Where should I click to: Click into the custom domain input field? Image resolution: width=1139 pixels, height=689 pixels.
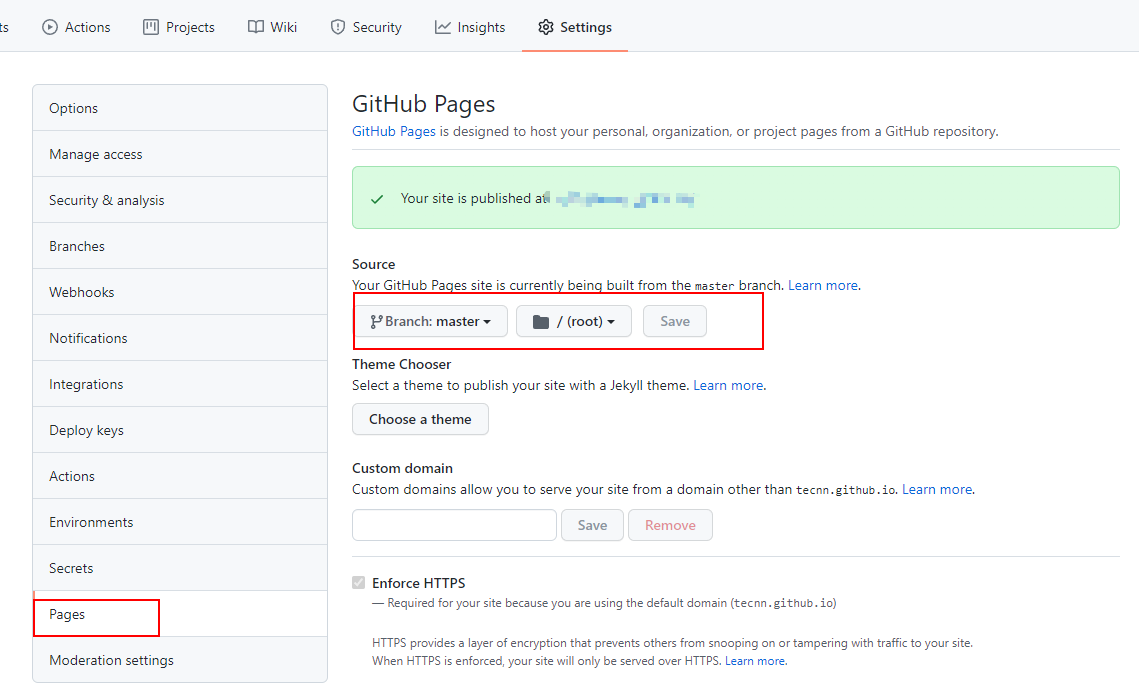click(454, 525)
